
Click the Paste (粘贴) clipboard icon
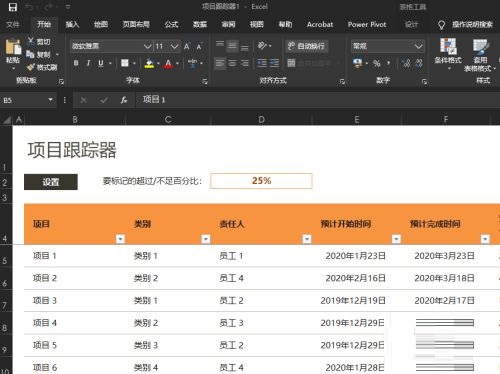13,47
